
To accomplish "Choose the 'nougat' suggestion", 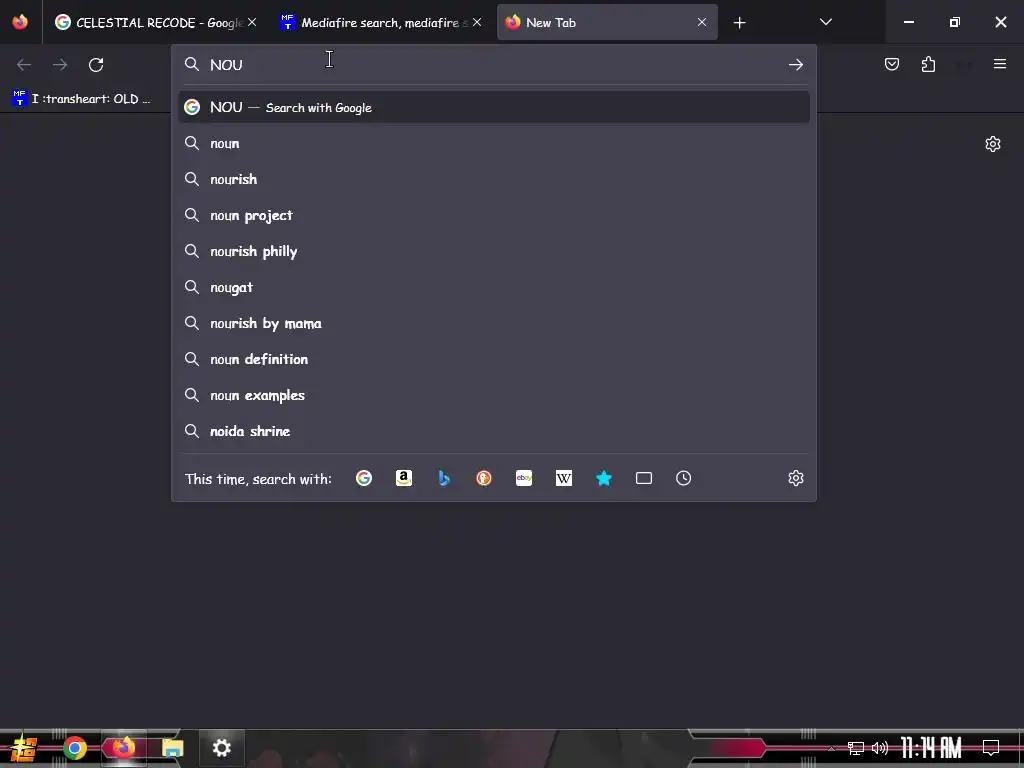I will 494,287.
